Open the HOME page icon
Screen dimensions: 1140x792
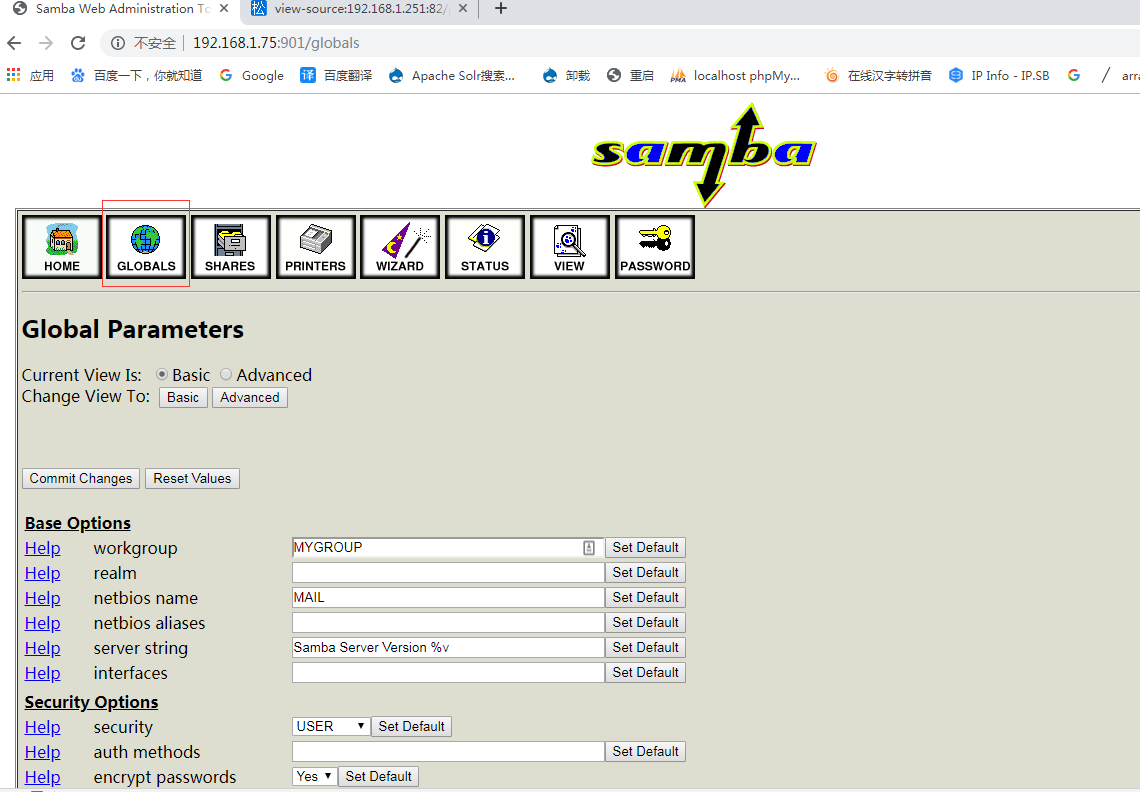(62, 247)
